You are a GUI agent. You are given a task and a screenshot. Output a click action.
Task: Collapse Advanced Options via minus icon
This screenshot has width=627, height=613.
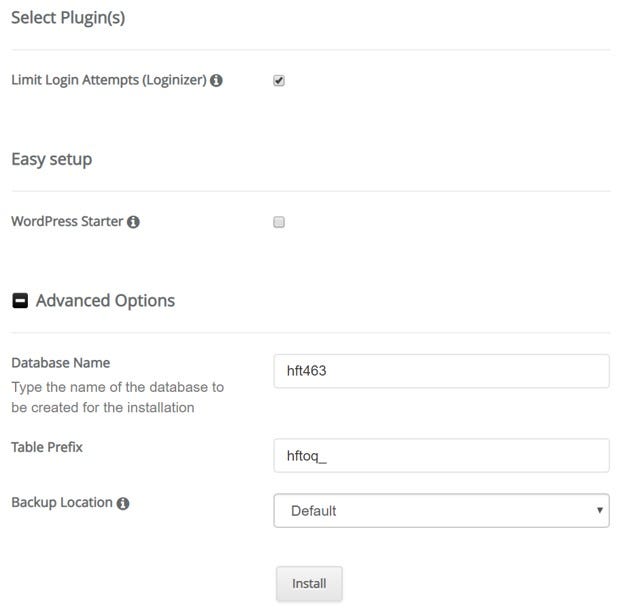point(20,301)
